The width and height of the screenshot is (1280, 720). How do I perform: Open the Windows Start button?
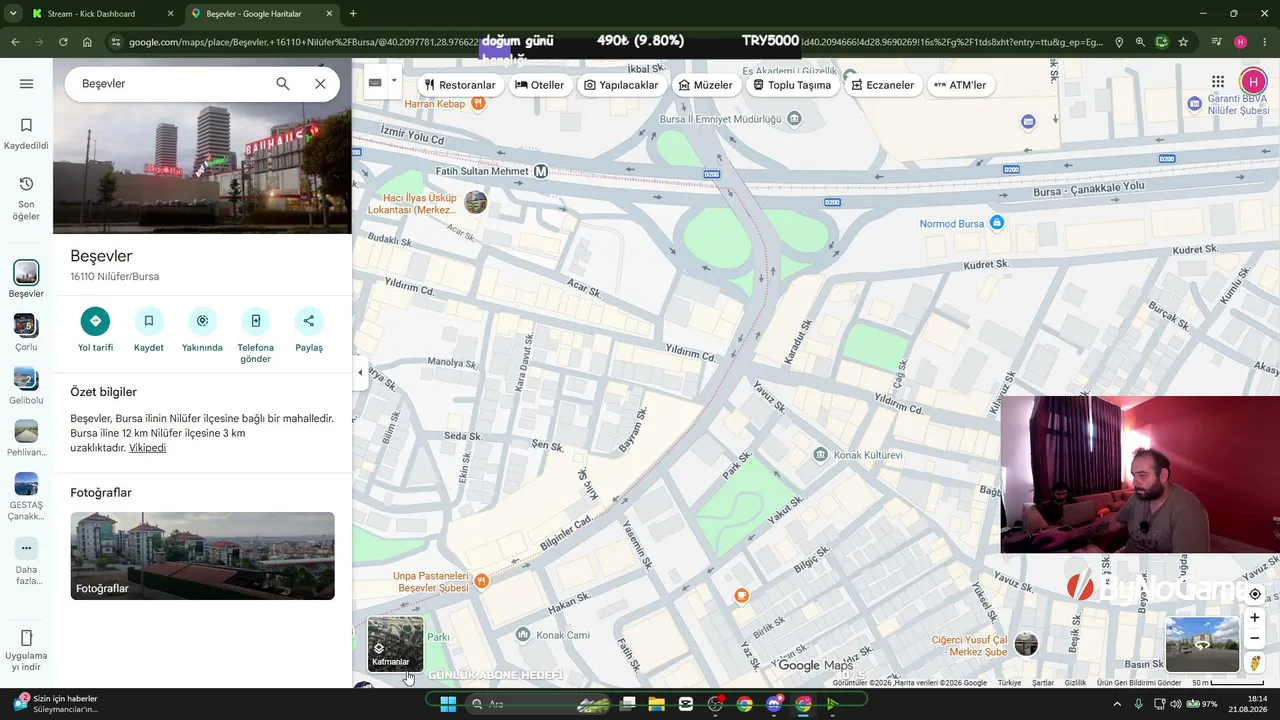448,704
